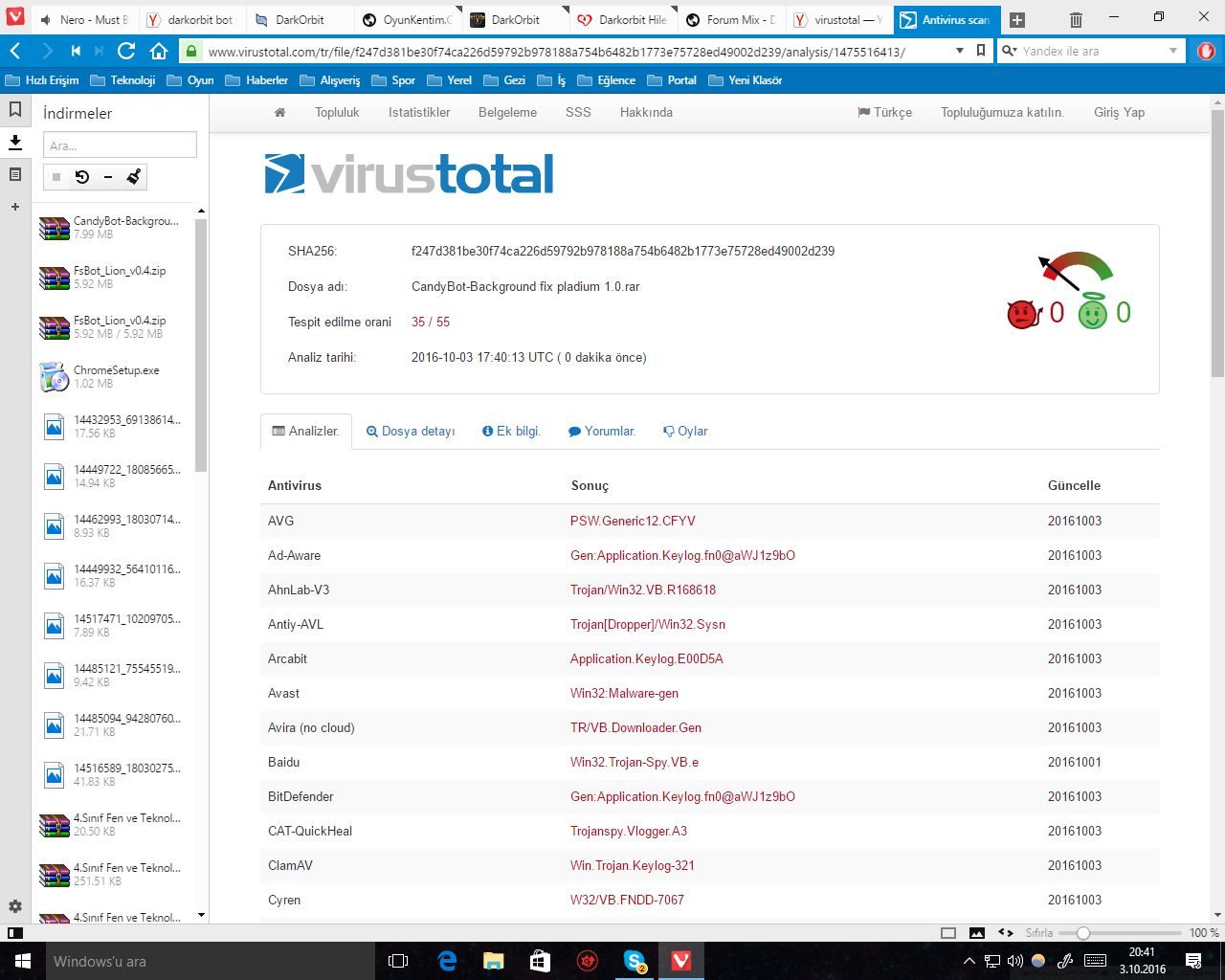Toggle tab tiling in status bar
Viewport: 1225px width, 980px height.
coord(948,933)
